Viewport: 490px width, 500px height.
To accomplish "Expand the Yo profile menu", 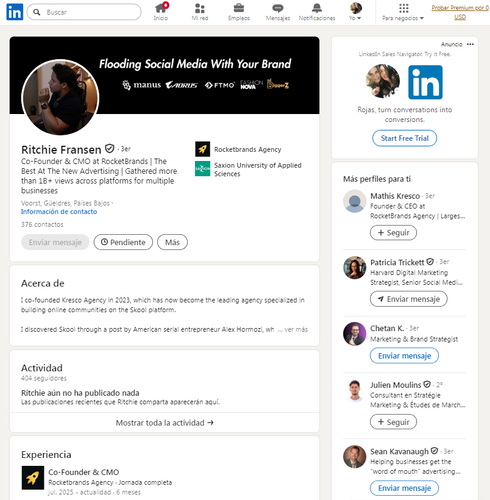I will (x=355, y=12).
